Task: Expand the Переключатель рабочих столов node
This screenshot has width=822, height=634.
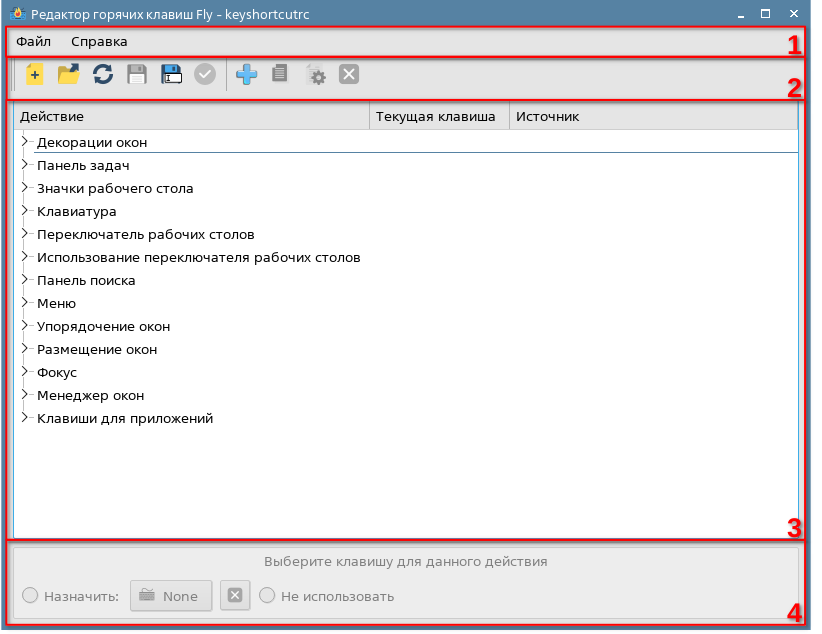Action: [x=24, y=234]
